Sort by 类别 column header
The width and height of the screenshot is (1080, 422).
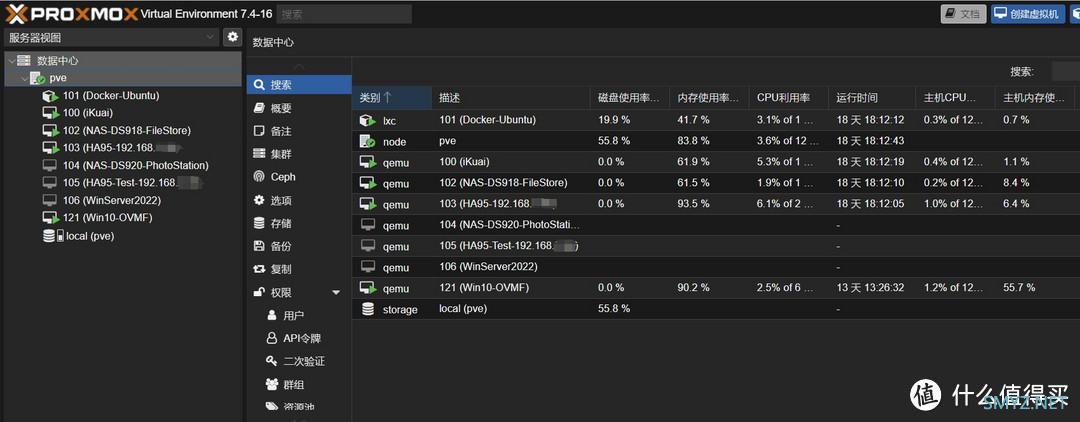391,98
